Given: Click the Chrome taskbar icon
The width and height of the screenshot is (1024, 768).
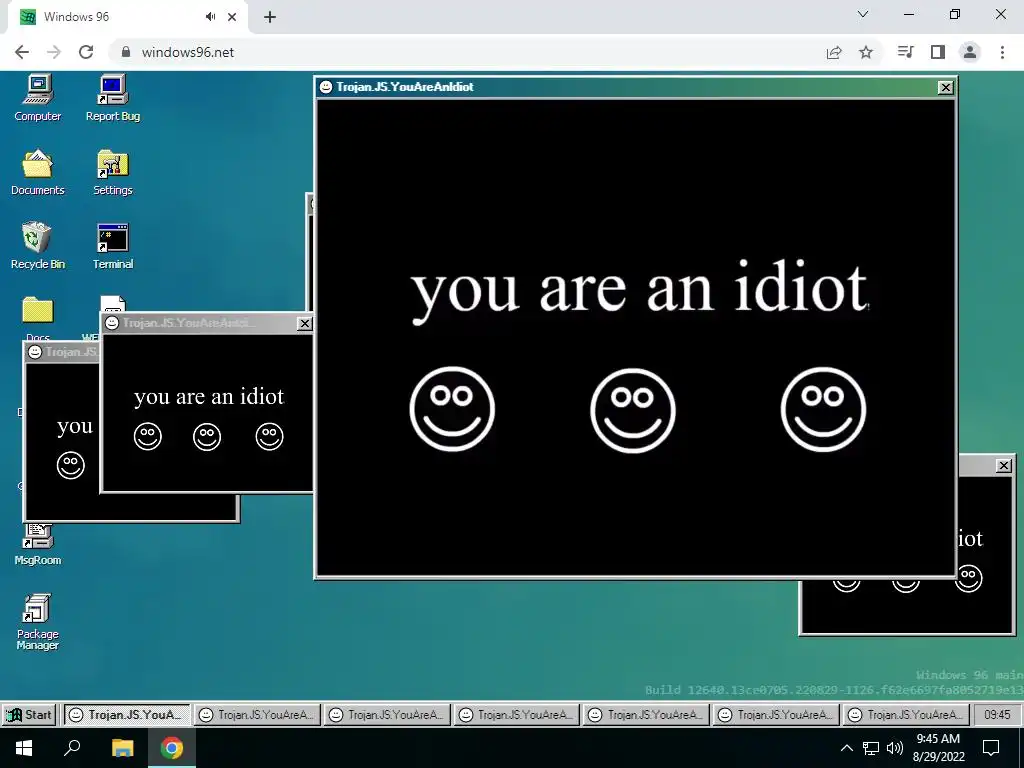Looking at the screenshot, I should [x=172, y=748].
